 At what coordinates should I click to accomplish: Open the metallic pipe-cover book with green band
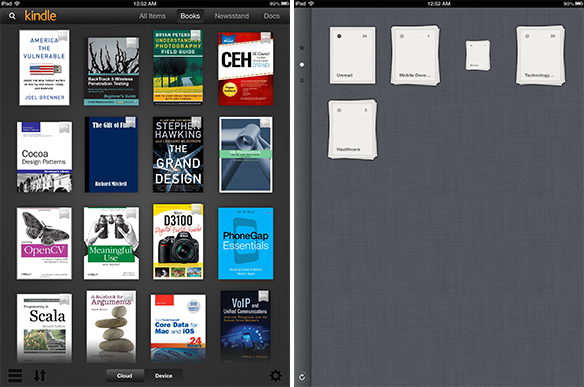[245, 155]
